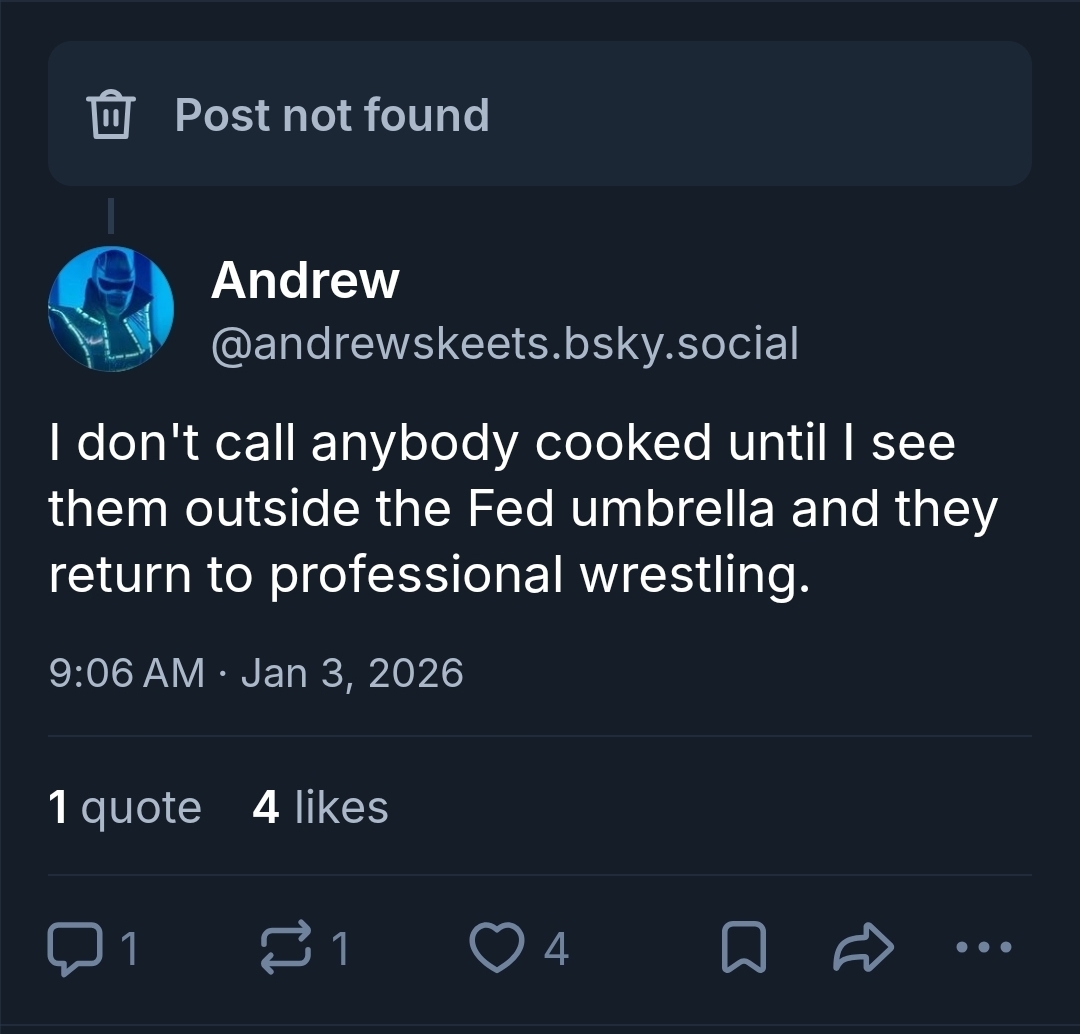Screen dimensions: 1080x1034
Task: Click the Post not found banner text
Action: (332, 115)
